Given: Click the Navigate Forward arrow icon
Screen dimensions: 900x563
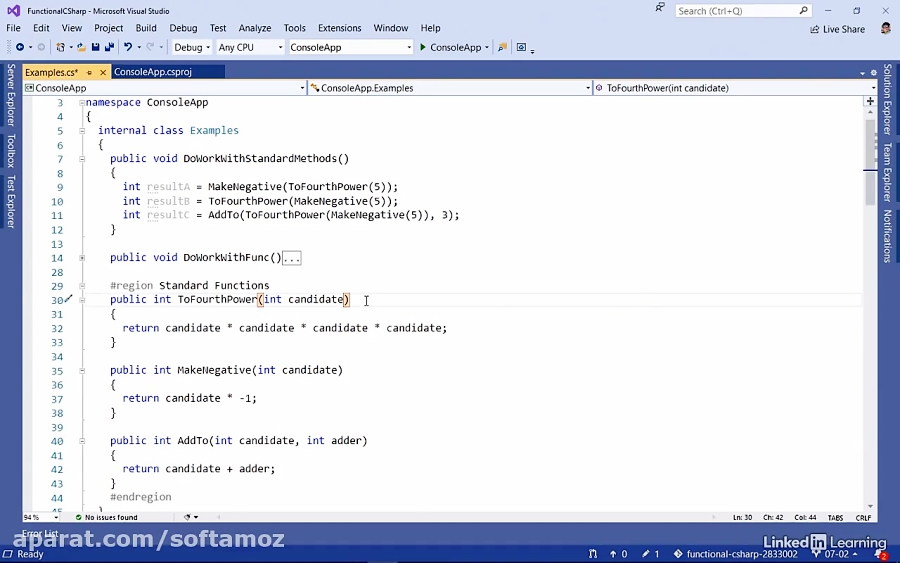Looking at the screenshot, I should 41,47.
